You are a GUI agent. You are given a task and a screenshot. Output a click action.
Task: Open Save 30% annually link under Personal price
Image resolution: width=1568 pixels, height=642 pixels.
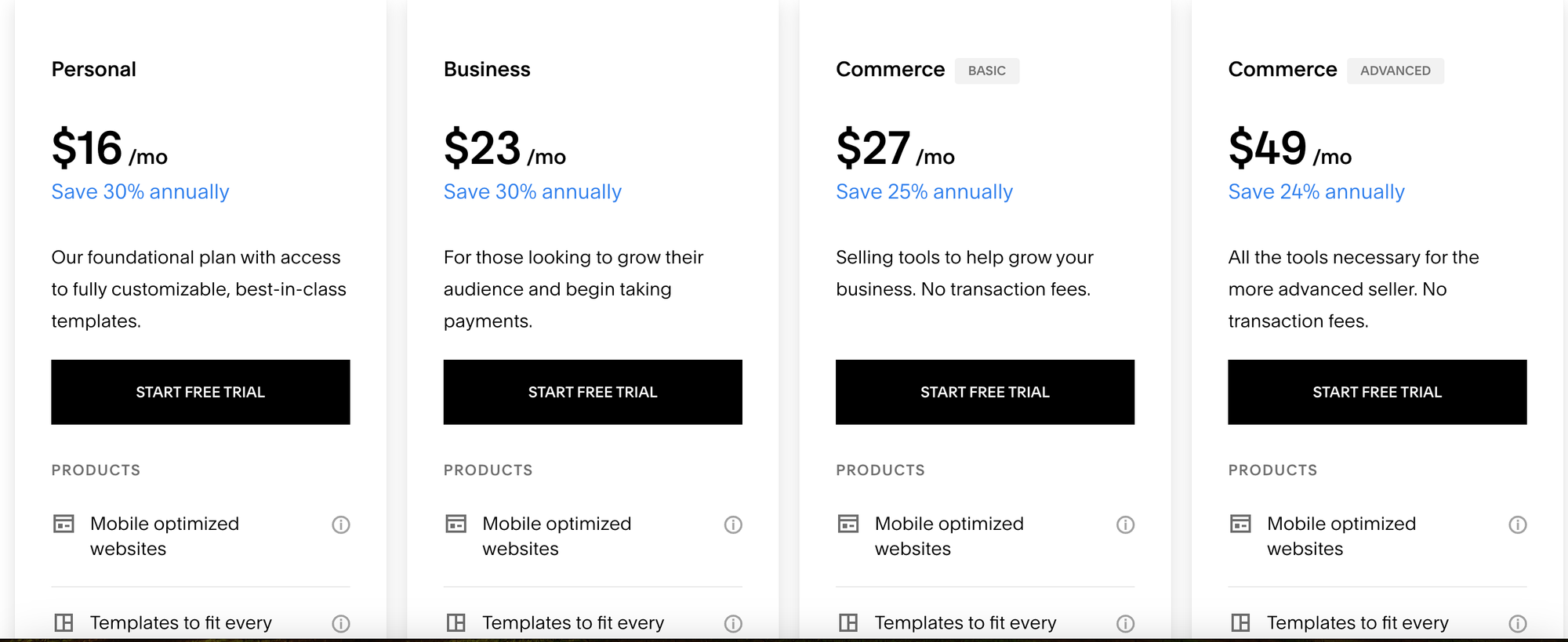coord(140,191)
